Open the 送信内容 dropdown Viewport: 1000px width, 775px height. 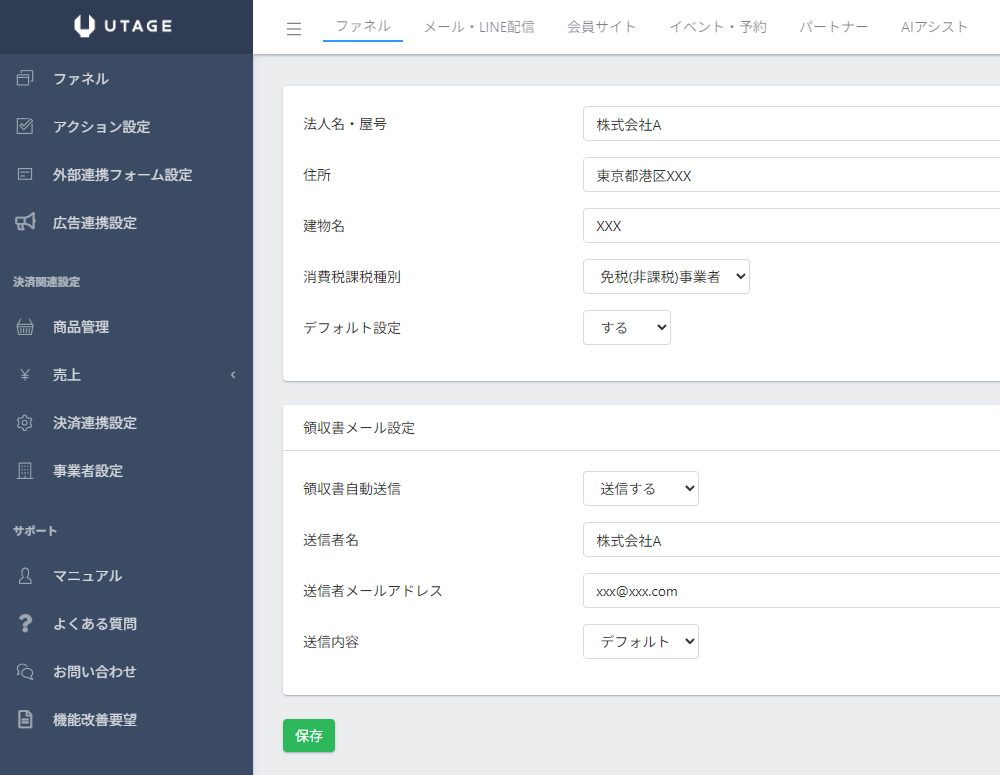(640, 642)
